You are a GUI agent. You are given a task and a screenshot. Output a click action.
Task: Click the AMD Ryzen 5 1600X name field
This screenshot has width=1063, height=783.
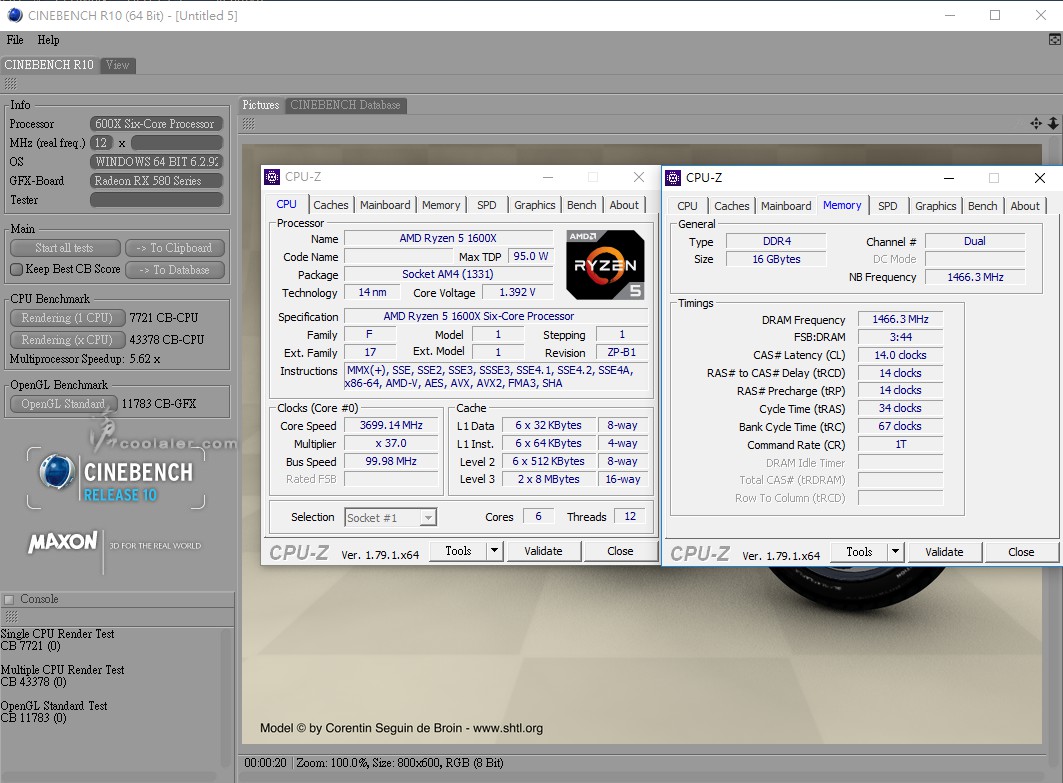(x=448, y=238)
